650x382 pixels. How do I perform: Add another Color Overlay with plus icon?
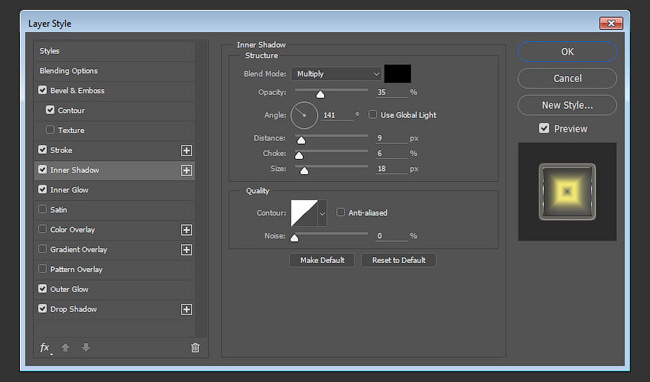point(187,230)
